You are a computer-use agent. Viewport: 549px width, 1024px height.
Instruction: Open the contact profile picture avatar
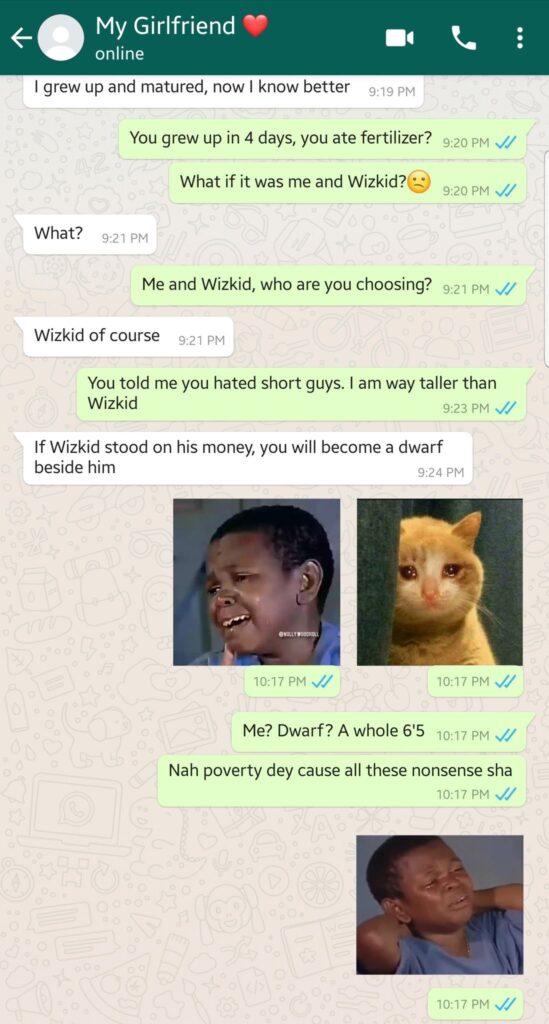[x=61, y=38]
